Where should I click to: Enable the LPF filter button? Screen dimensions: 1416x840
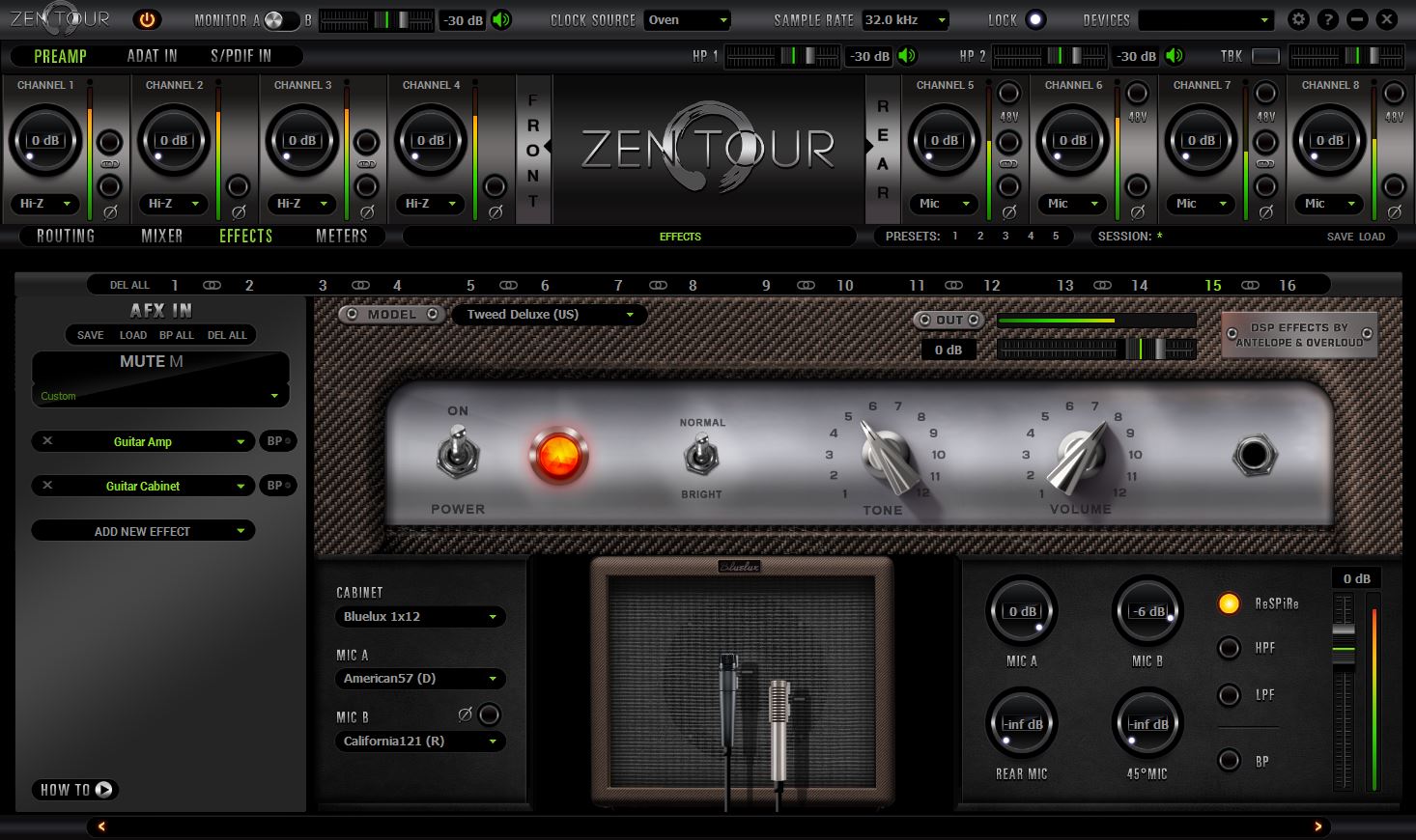coord(1229,694)
